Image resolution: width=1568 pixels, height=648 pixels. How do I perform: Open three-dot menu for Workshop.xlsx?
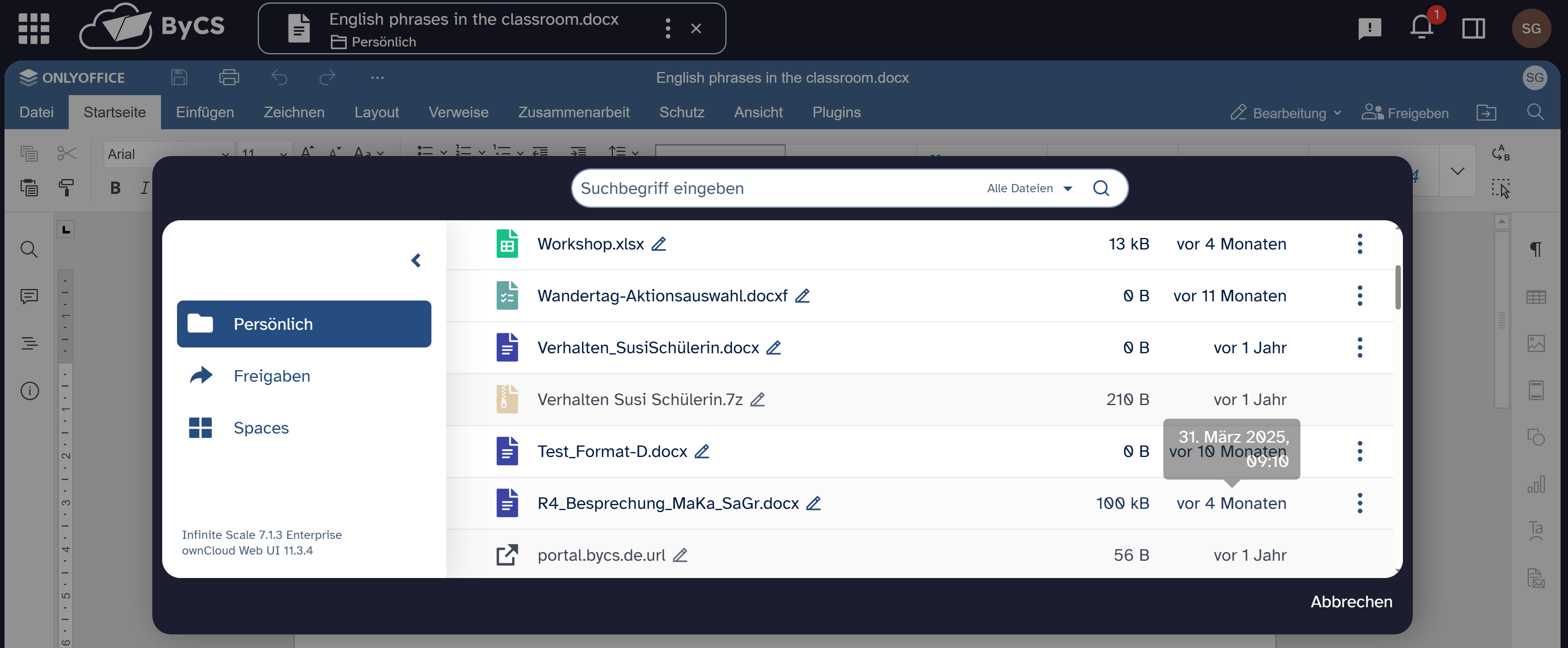tap(1360, 244)
